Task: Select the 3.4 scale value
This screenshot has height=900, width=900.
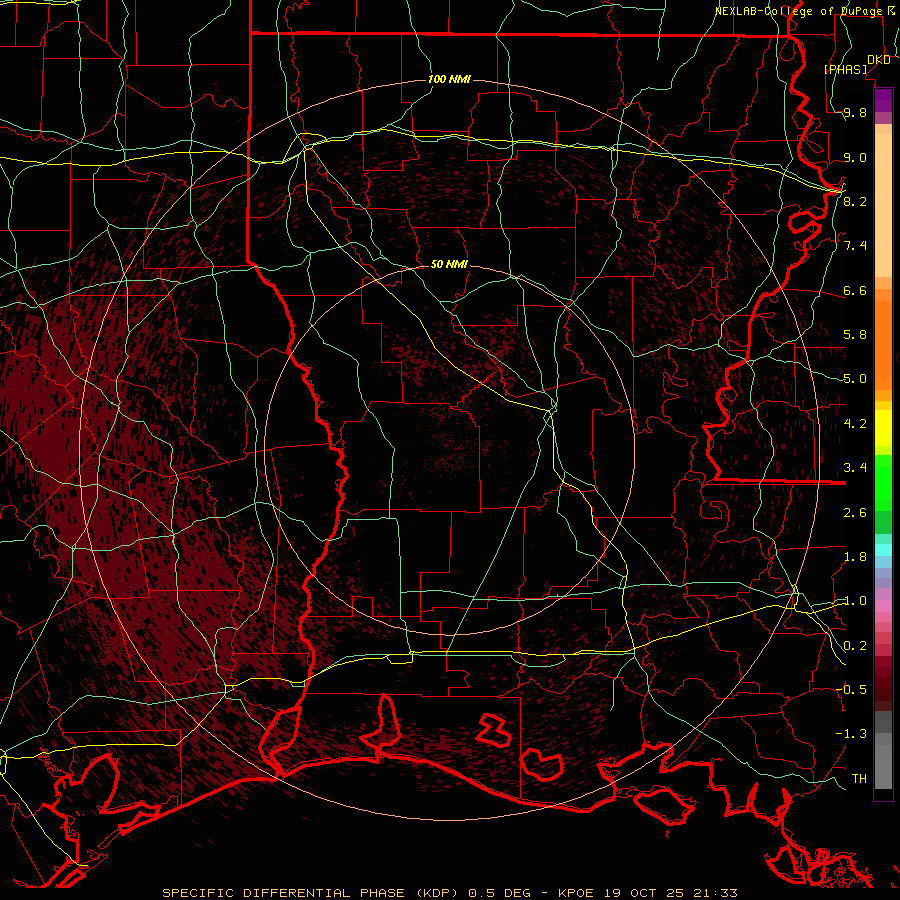Action: (x=855, y=468)
